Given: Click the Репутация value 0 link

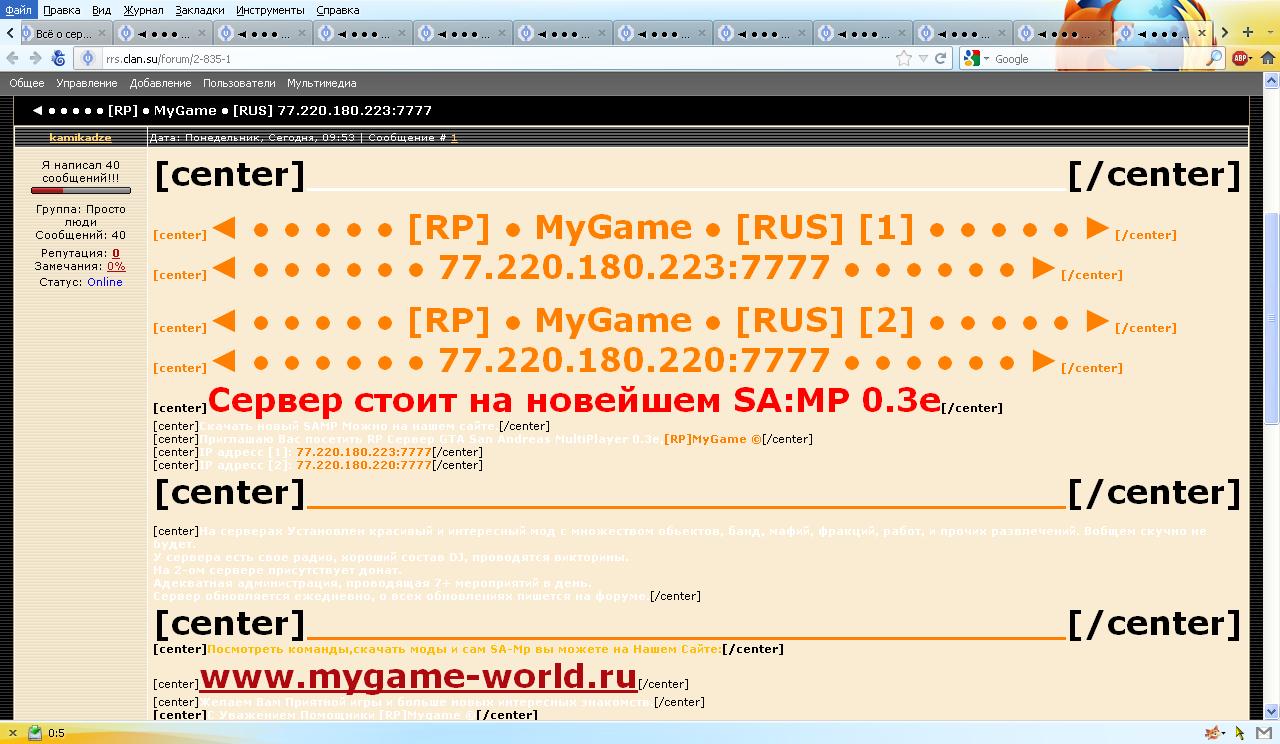Looking at the screenshot, I should [116, 254].
